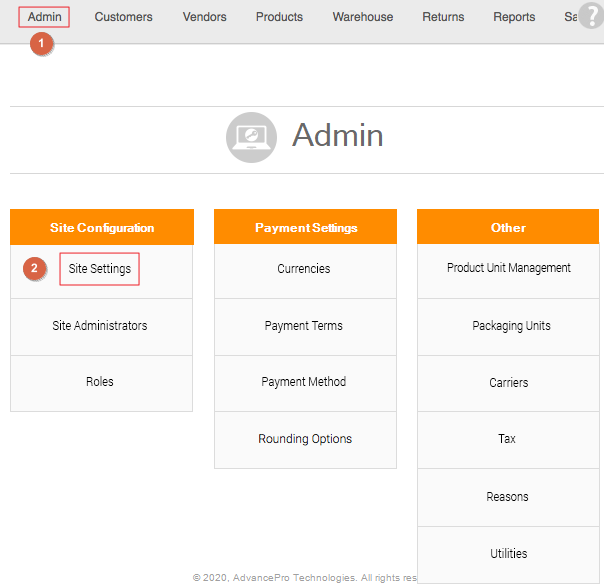Open the Tax settings
The height and width of the screenshot is (588, 604).
(x=508, y=439)
